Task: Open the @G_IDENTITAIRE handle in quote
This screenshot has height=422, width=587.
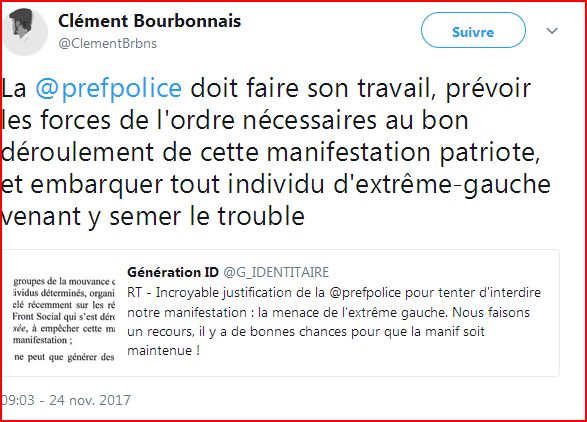Action: (276, 272)
